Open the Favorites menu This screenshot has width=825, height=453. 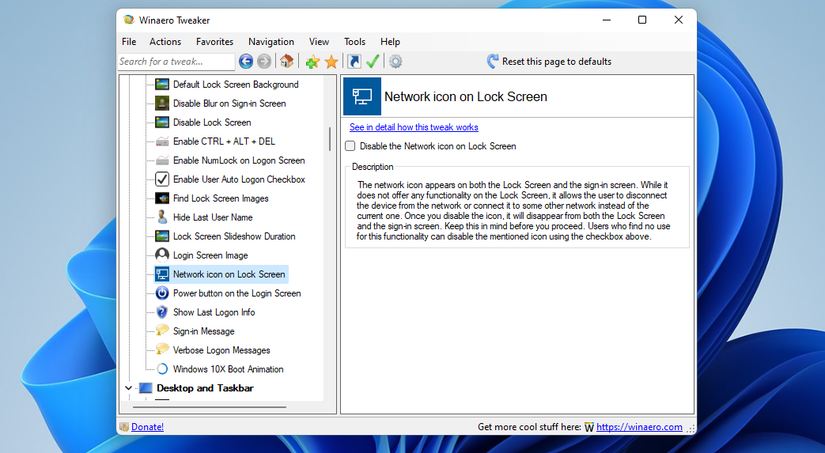click(215, 42)
